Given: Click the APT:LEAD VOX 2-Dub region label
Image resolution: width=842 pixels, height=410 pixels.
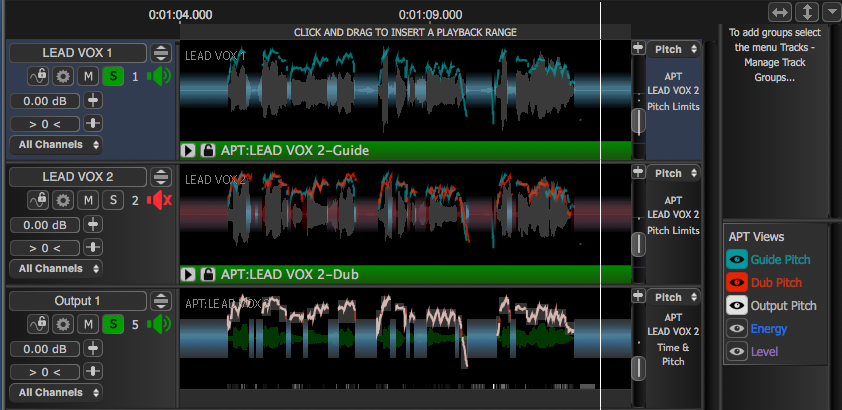Looking at the screenshot, I should (289, 275).
